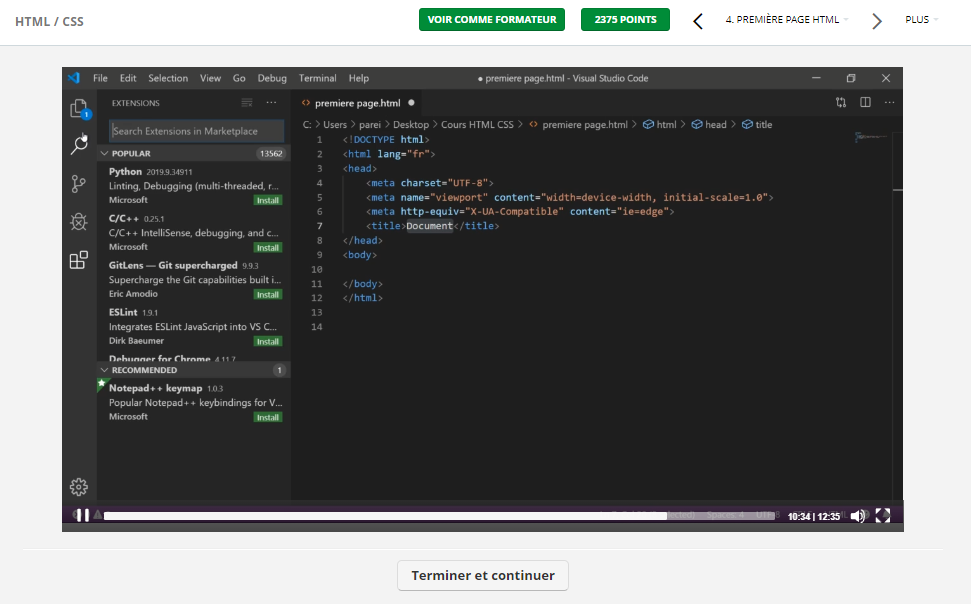Click breadcrumb 'title' symbol
Screen dimensions: 971x604
[757, 125]
